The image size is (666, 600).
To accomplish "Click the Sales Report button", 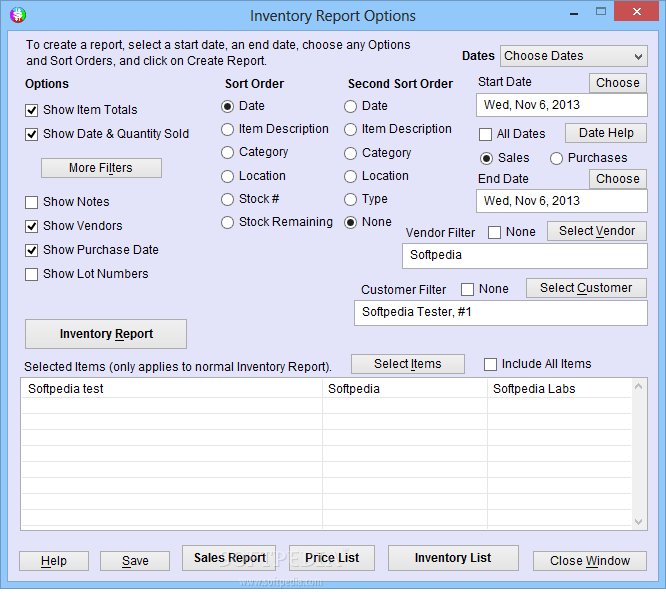I will (x=229, y=558).
